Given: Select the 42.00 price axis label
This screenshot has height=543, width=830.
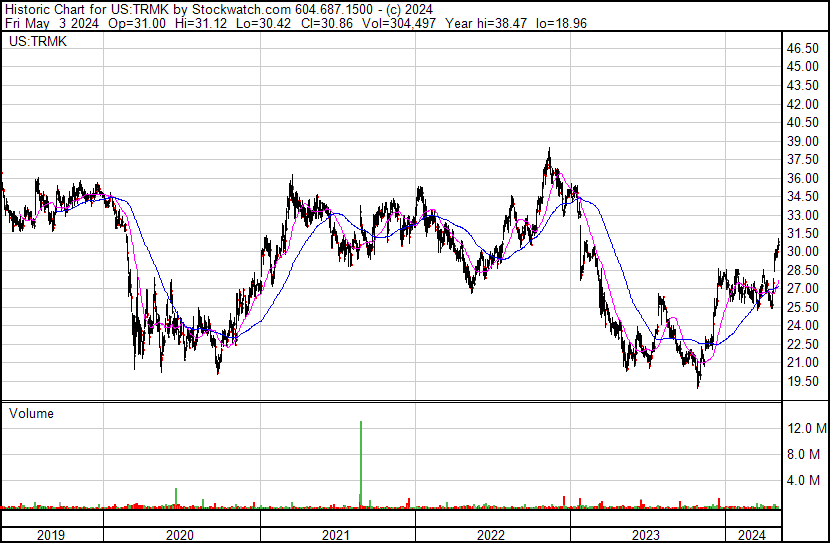Looking at the screenshot, I should pos(803,104).
